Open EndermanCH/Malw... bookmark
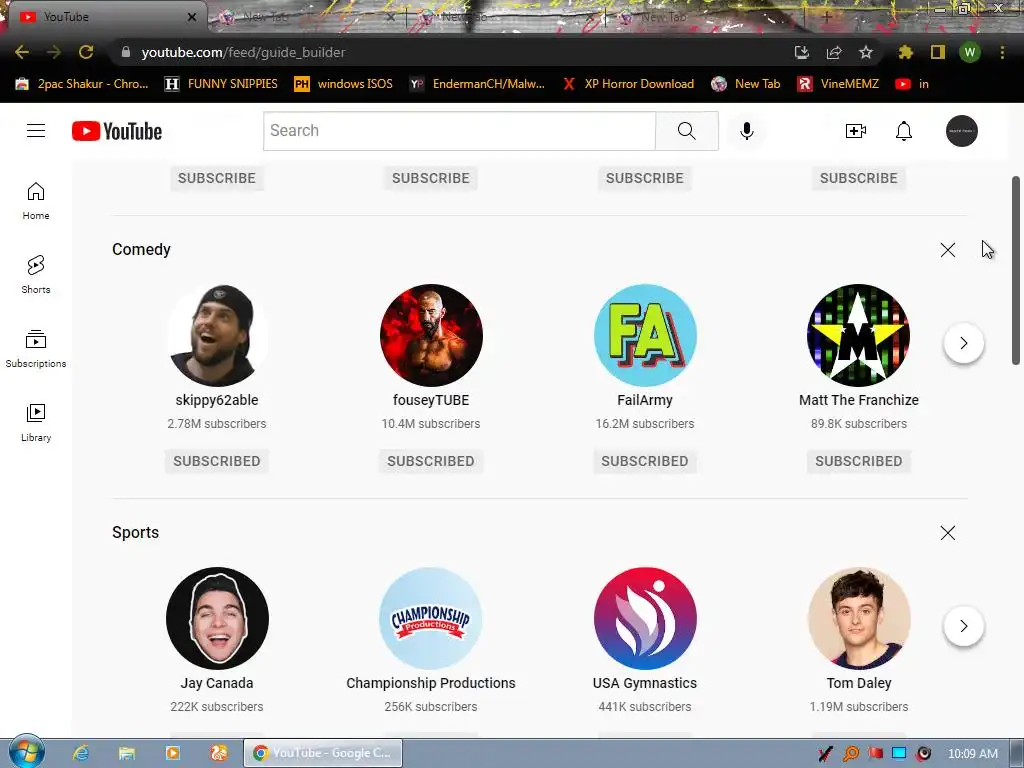 tap(477, 84)
